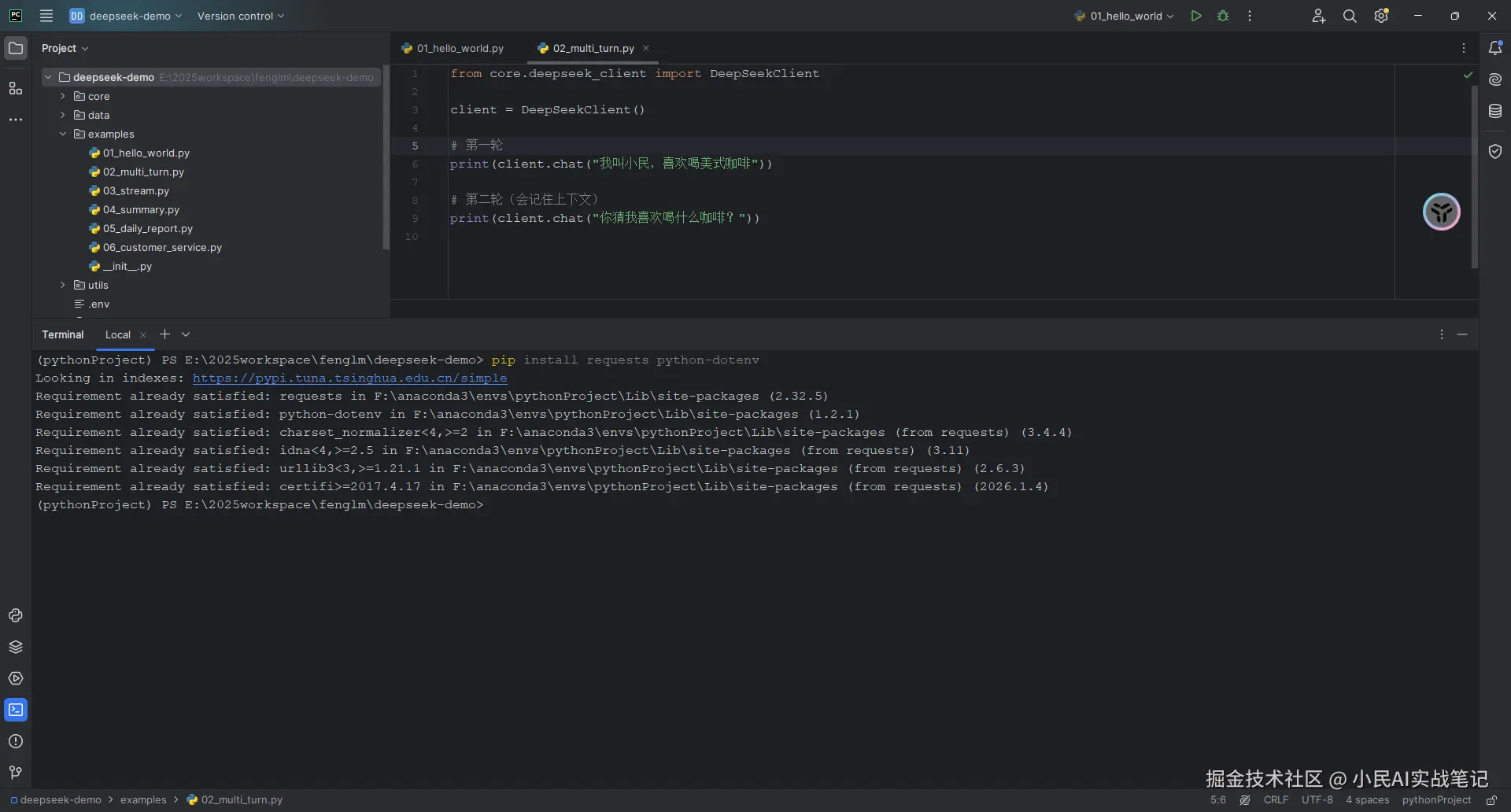The height and width of the screenshot is (812, 1511).
Task: Open the Notifications bell
Action: (x=1495, y=48)
